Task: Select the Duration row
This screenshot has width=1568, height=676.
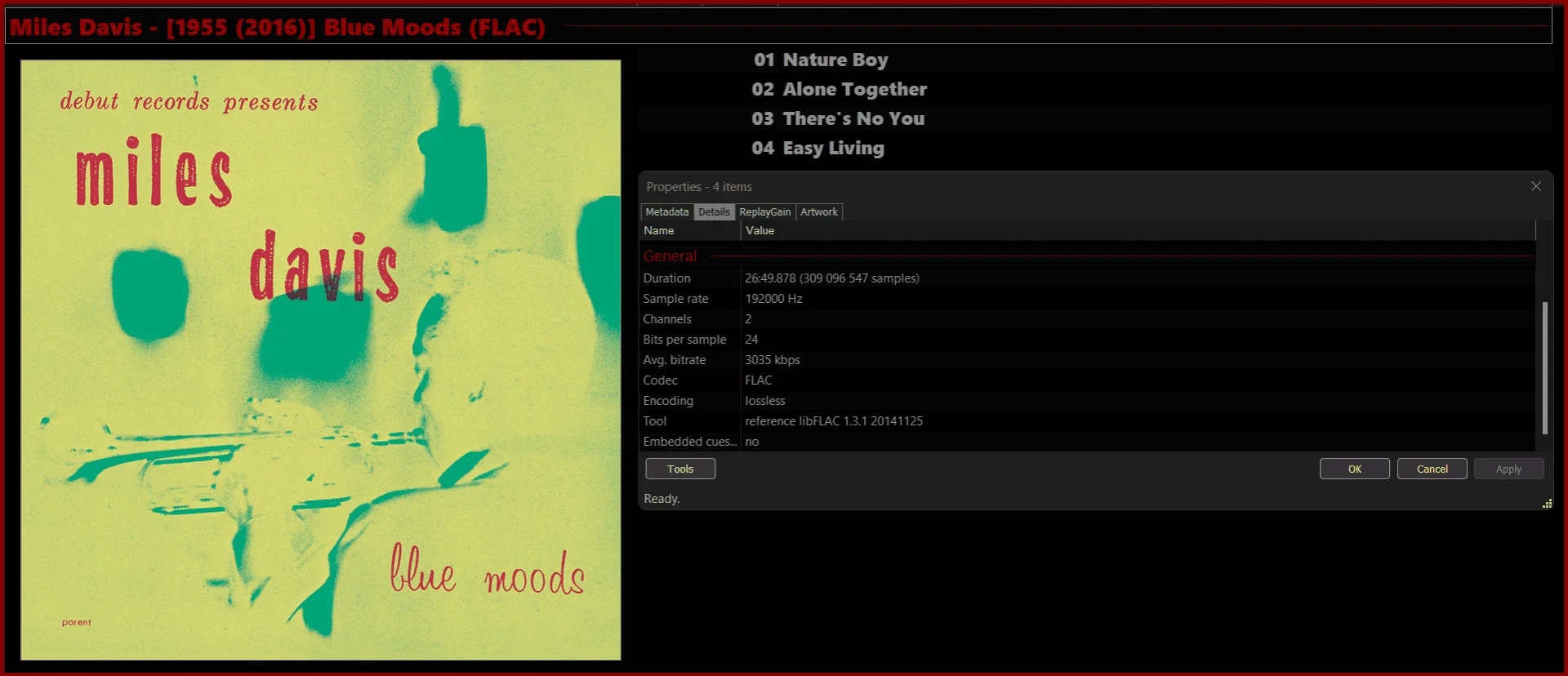Action: coord(1088,278)
